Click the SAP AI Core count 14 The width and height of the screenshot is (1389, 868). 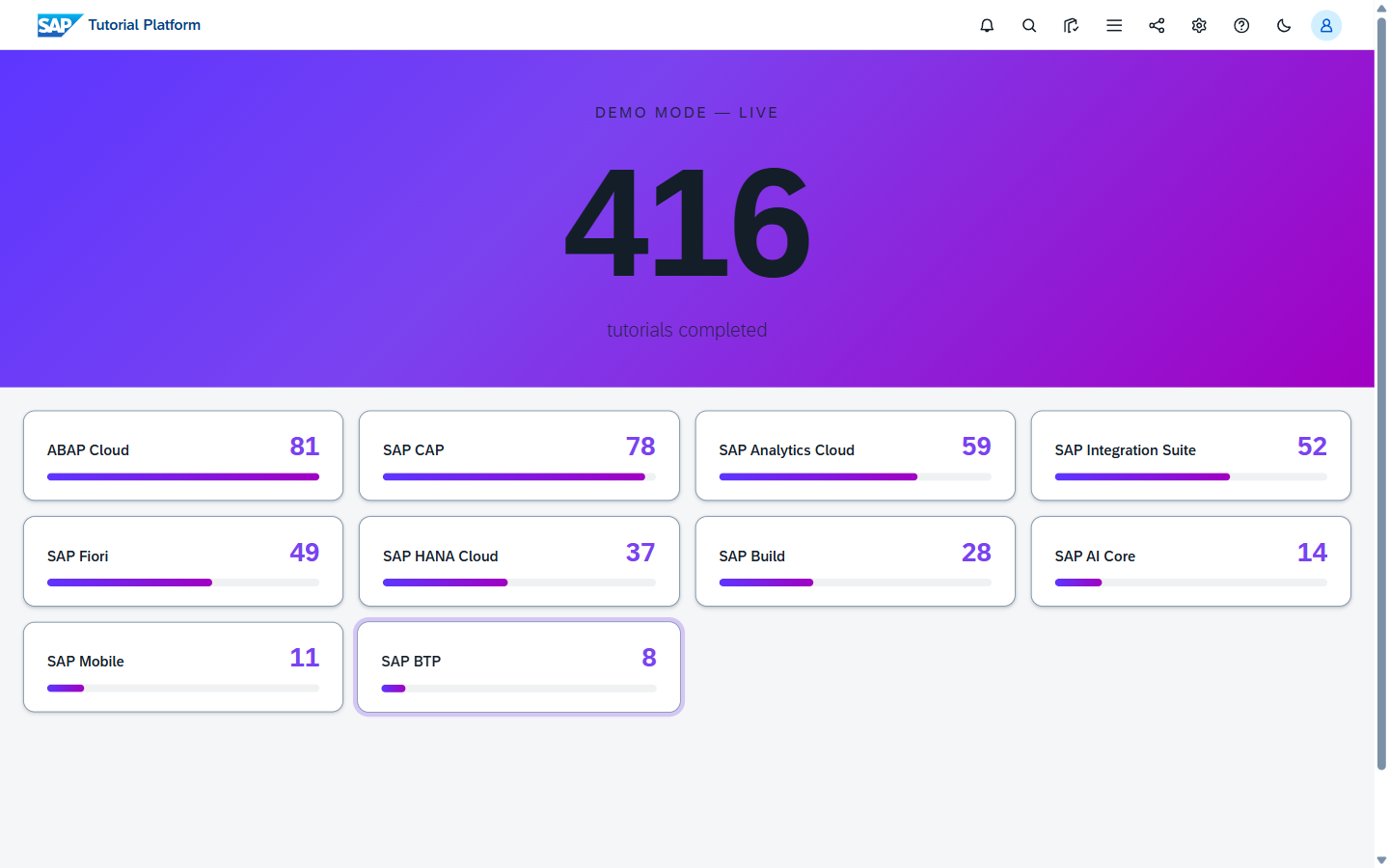click(1312, 553)
